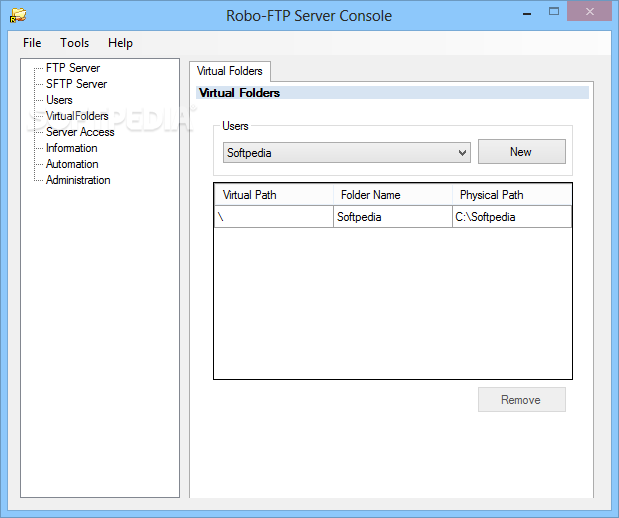The width and height of the screenshot is (619, 518).
Task: Open the Users node in the tree
Action: coord(59,100)
